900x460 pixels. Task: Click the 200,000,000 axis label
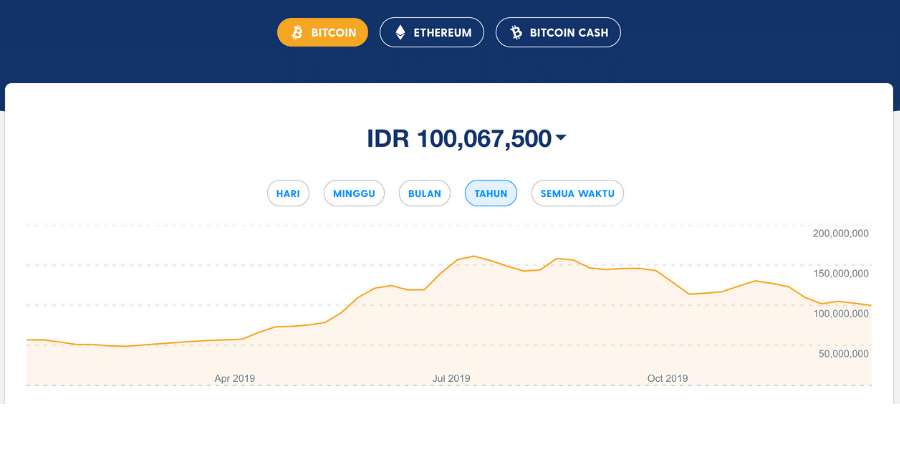tap(841, 234)
